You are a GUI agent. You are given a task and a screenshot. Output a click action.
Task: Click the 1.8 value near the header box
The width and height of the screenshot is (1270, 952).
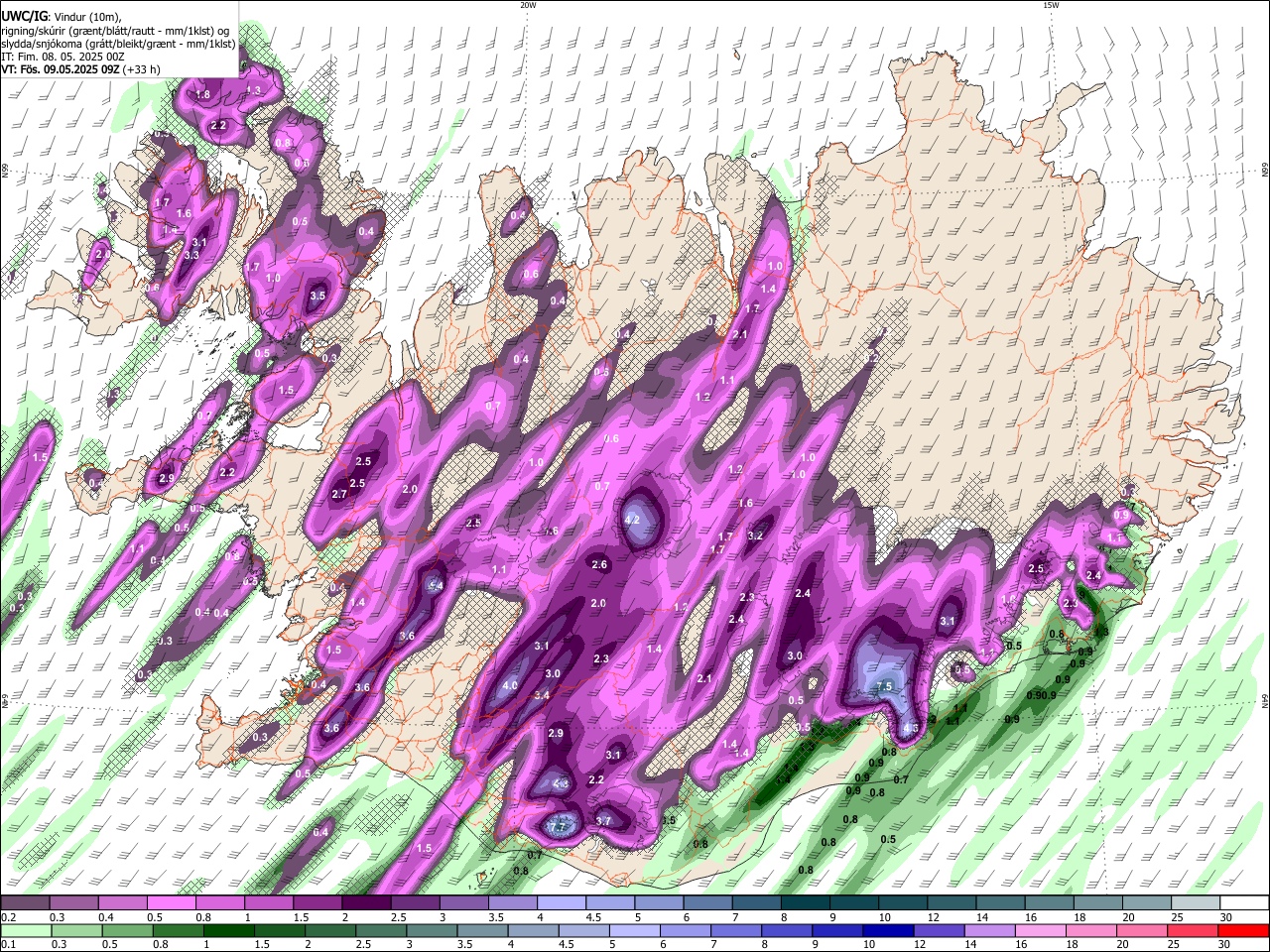203,95
